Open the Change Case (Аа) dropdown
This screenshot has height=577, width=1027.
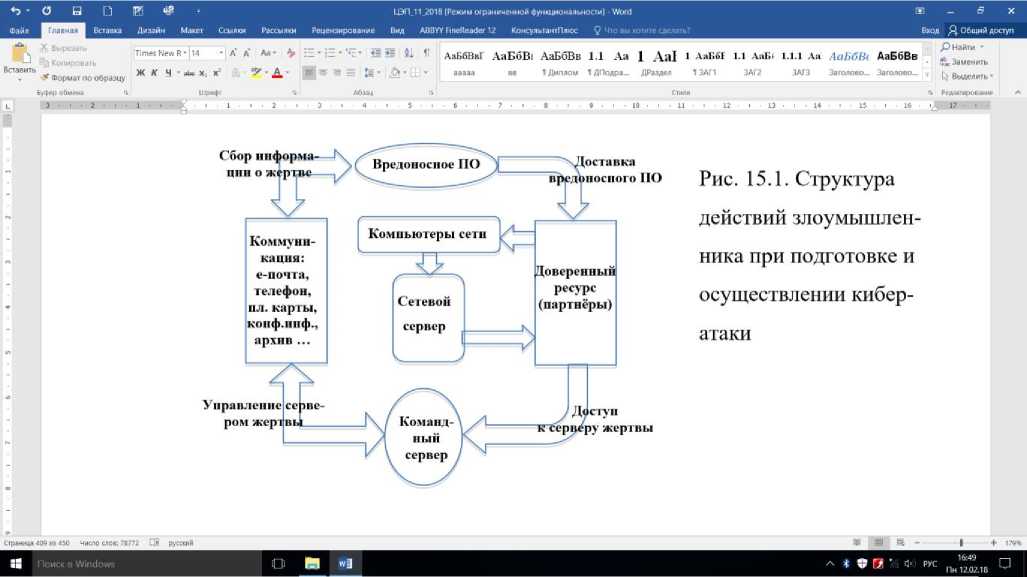(x=267, y=53)
